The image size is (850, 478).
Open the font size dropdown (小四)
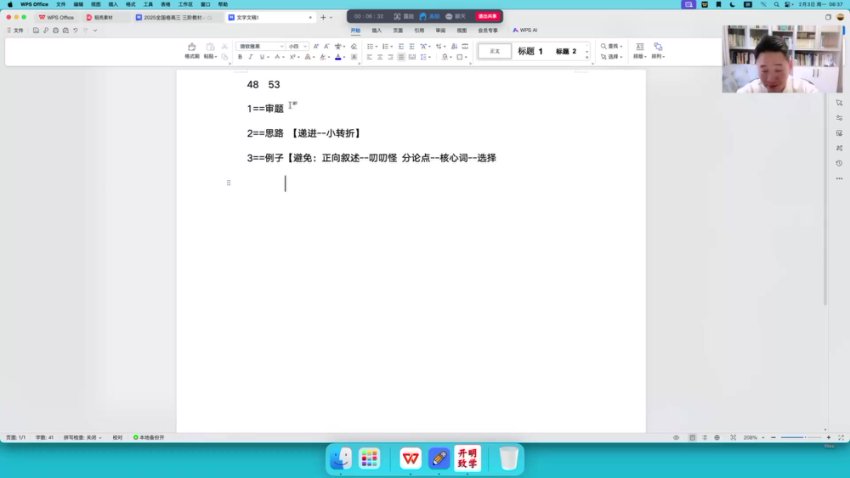pos(297,46)
